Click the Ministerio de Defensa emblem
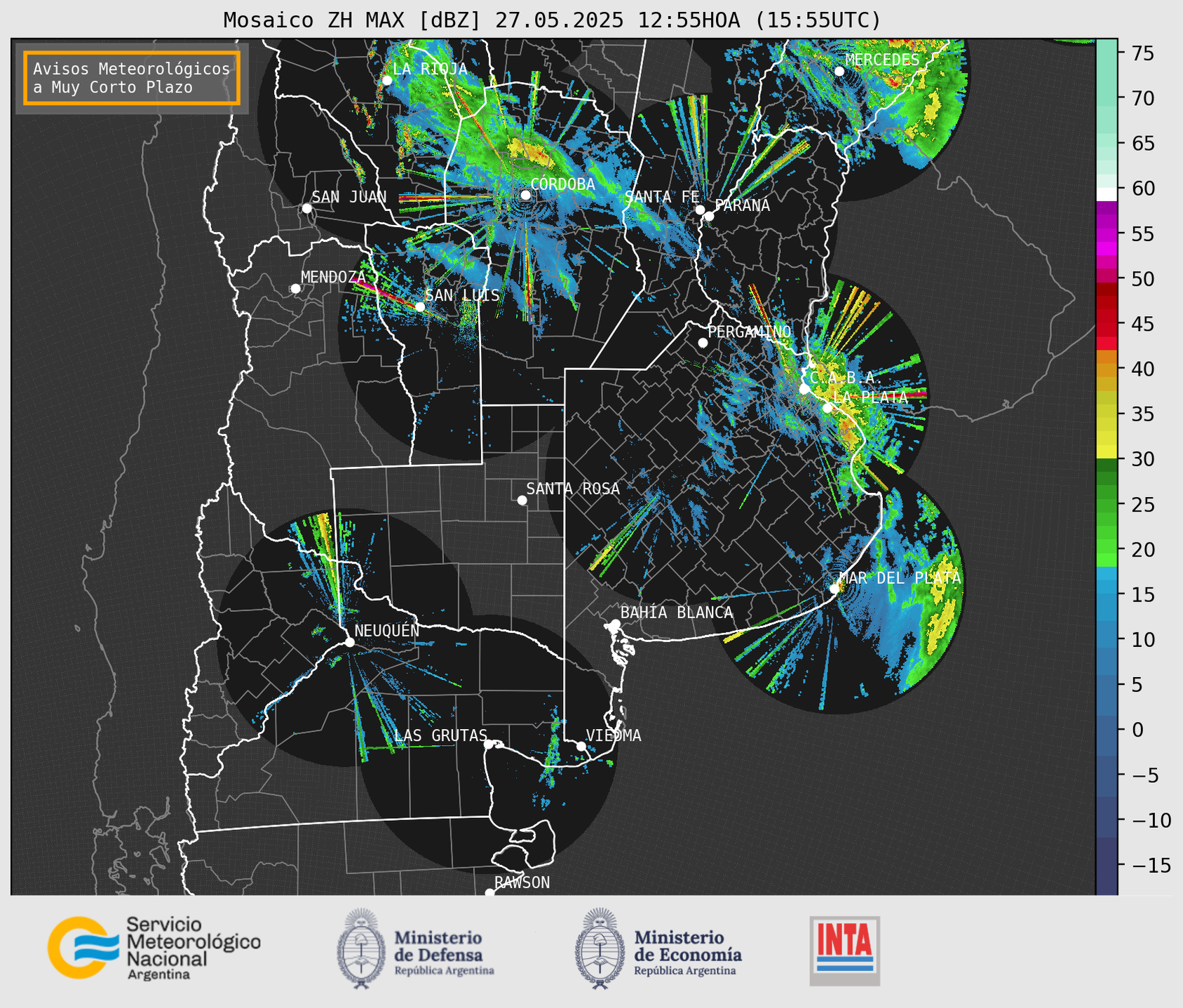 point(361,948)
